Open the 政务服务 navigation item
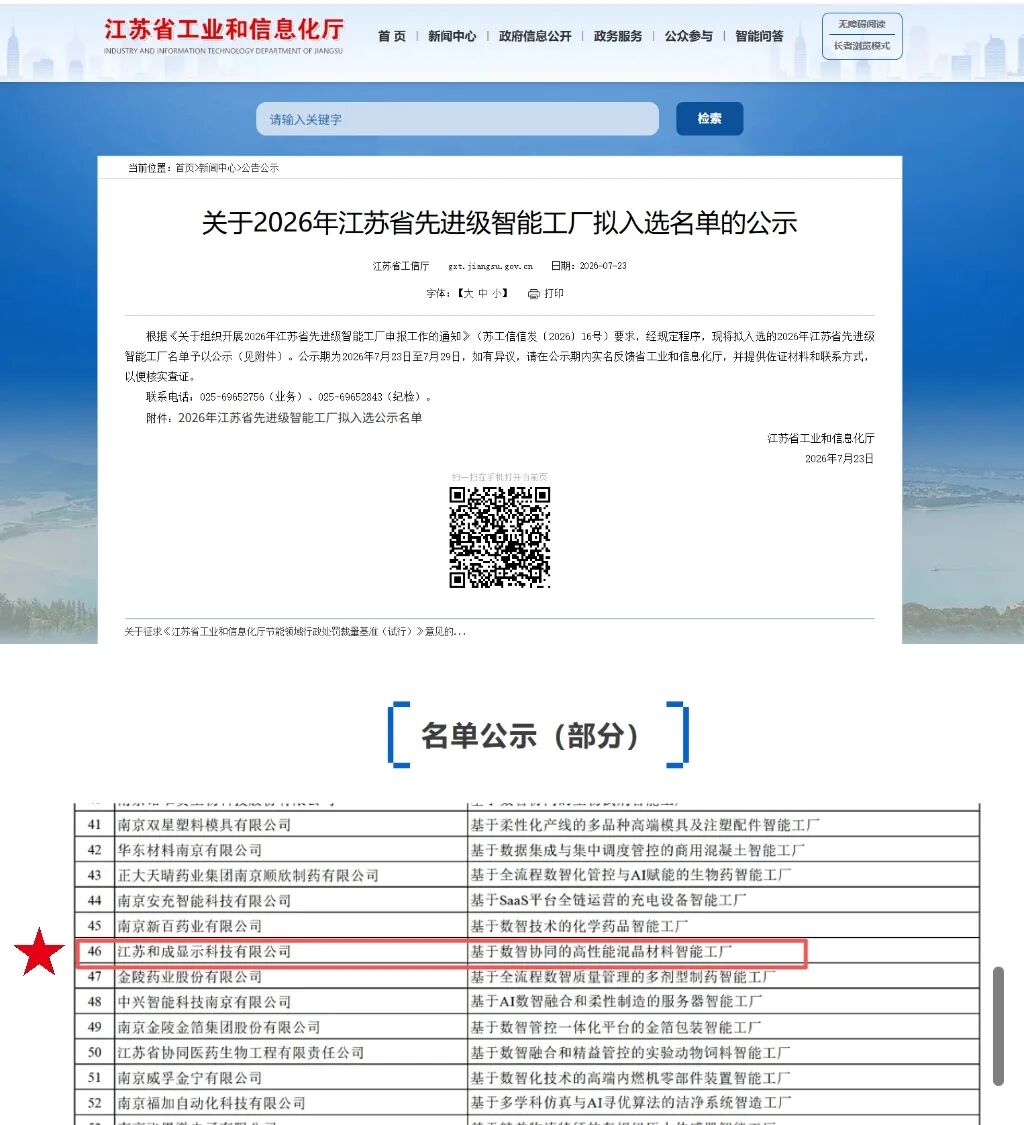Screen dimensions: 1024x1125 click(618, 36)
